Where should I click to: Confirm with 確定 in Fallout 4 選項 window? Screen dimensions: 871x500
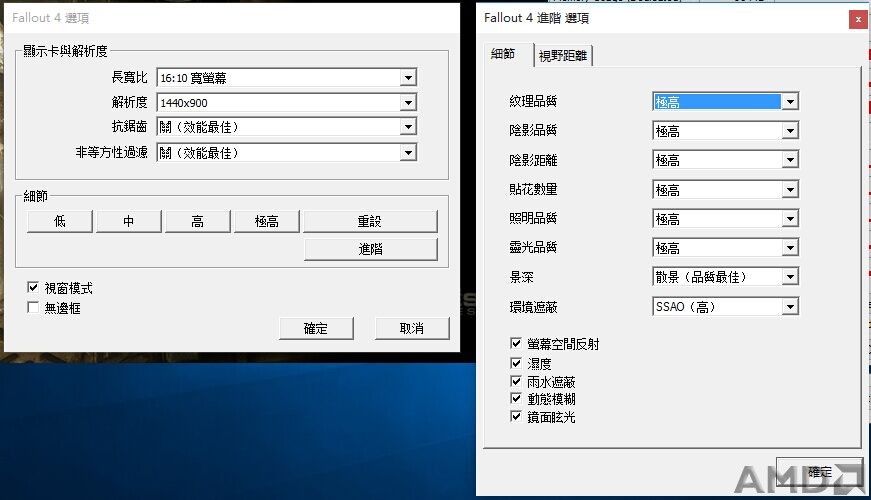point(316,328)
